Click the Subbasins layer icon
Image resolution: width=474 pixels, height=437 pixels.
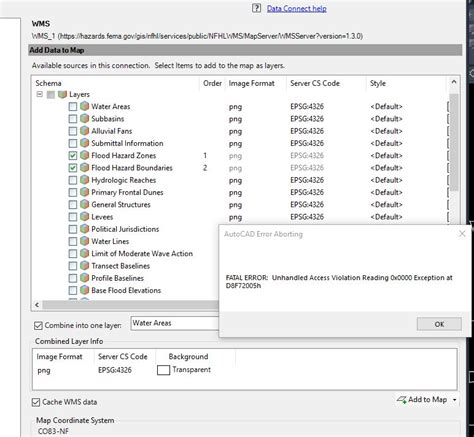coord(85,119)
